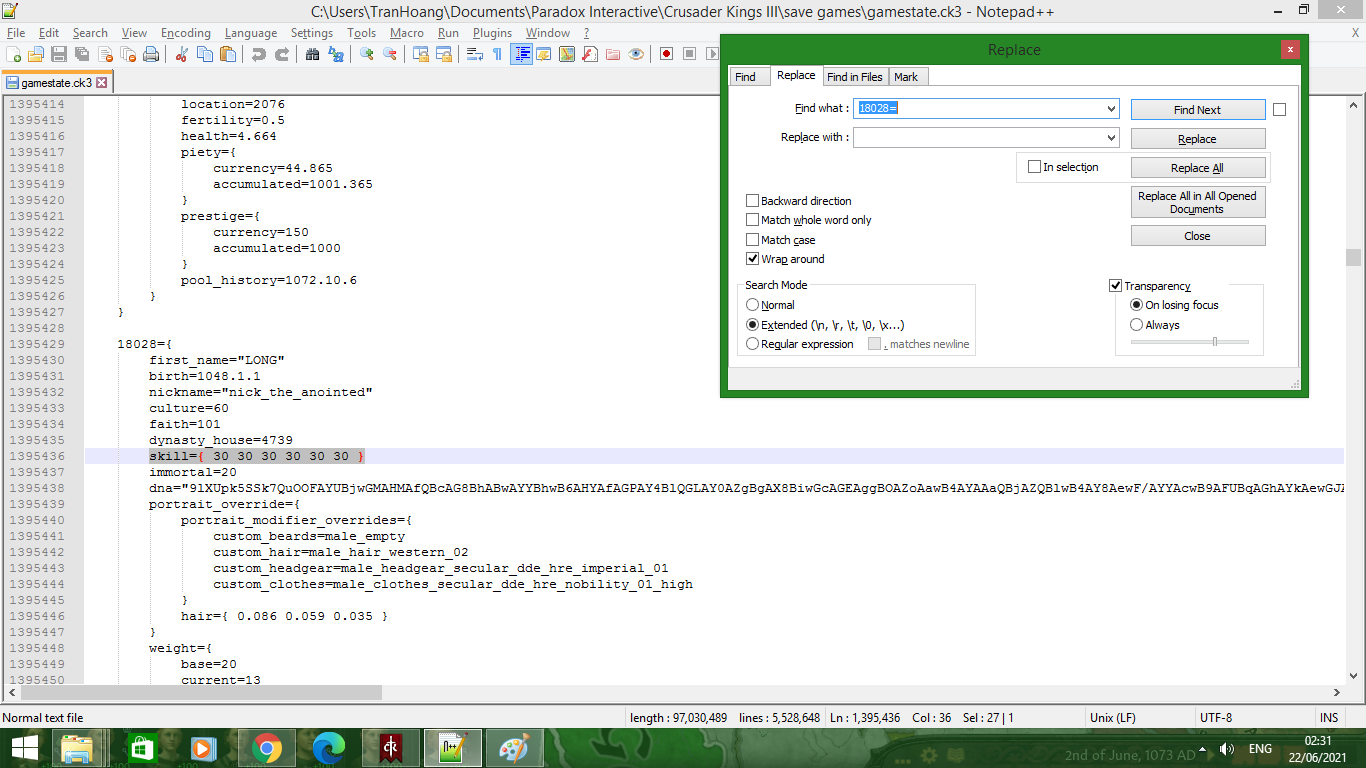
Task: Cut selection using the scissors icon
Action: 182,54
